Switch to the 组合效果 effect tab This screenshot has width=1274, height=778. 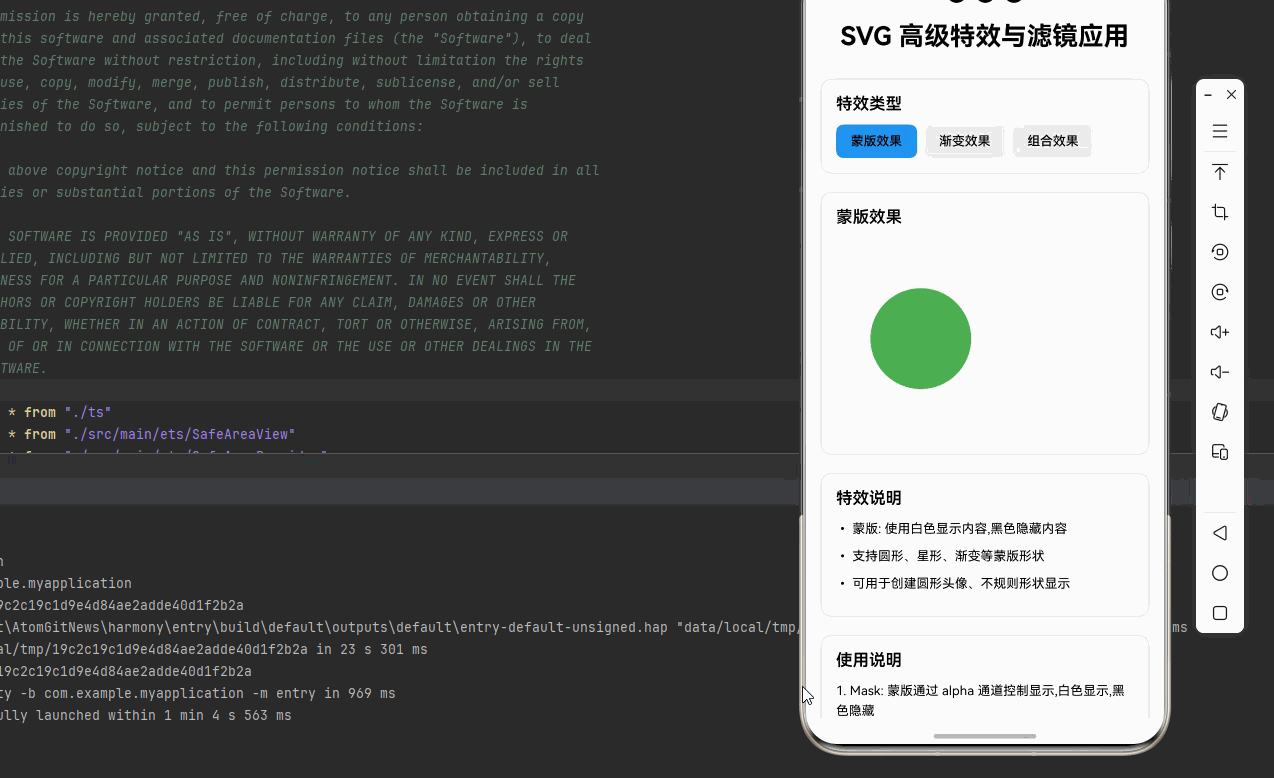(x=1052, y=141)
